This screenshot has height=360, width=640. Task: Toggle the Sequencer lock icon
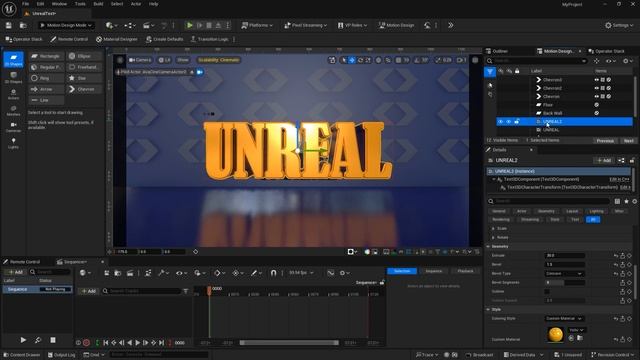tap(382, 282)
